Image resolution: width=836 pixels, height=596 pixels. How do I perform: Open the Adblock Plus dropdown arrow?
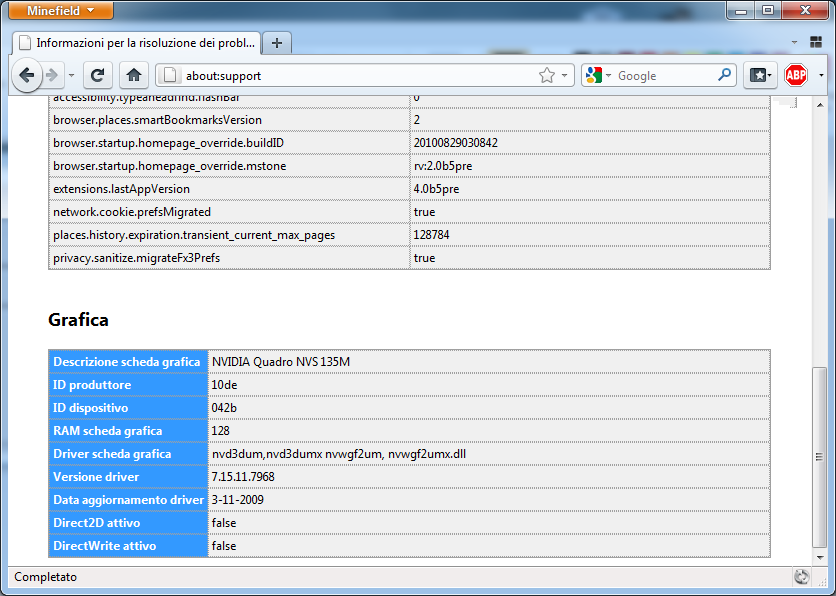pos(821,76)
